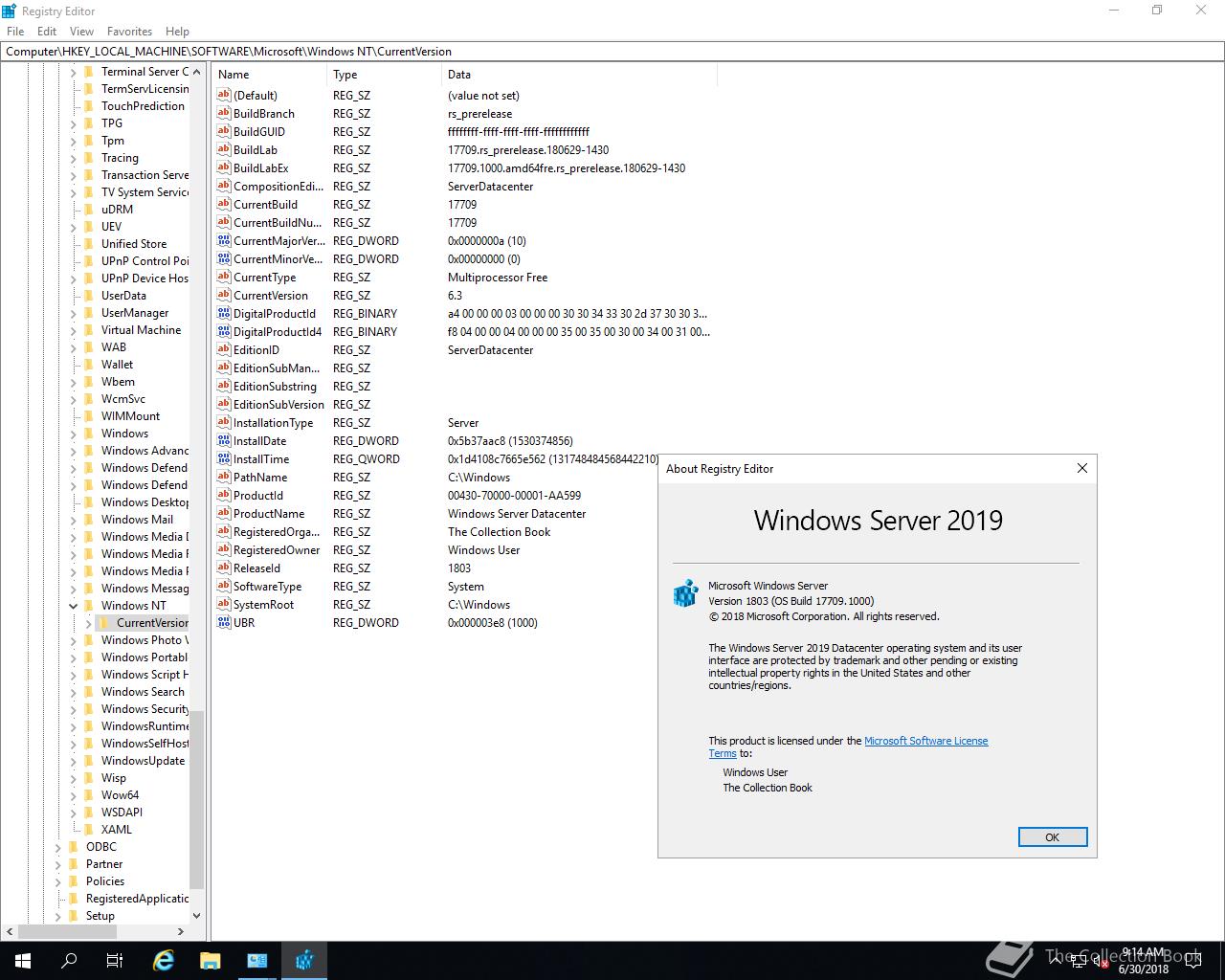Open the Help menu
Viewport: 1225px width, 980px height.
(x=177, y=31)
